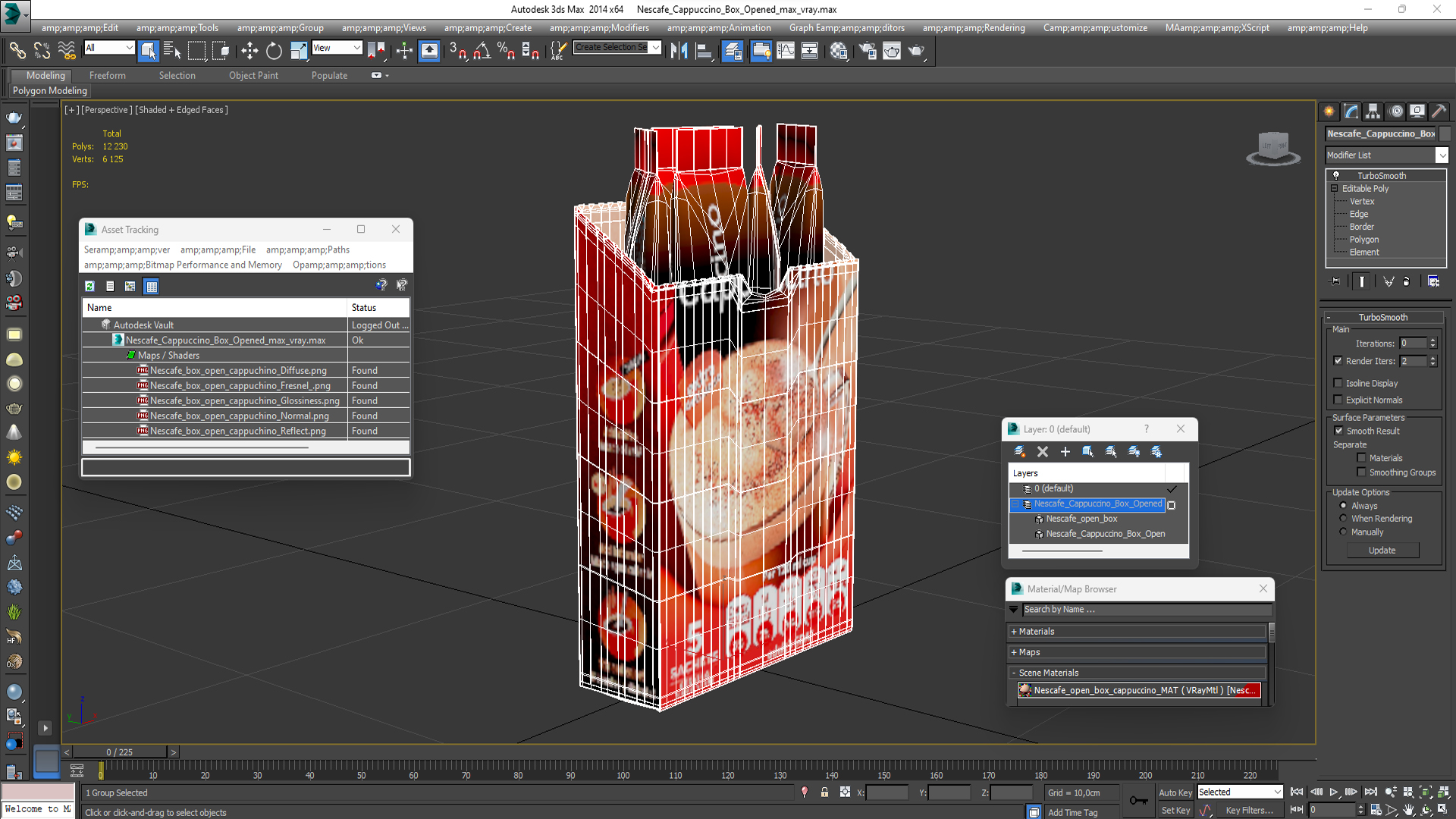Click the Update button in TurboSmooth

(x=1382, y=551)
